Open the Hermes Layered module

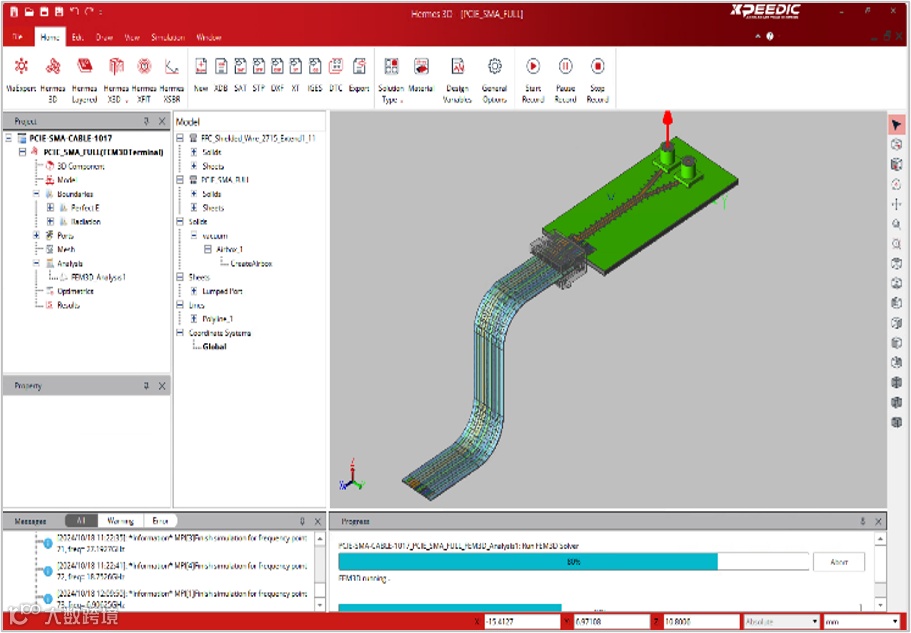pyautogui.click(x=85, y=80)
